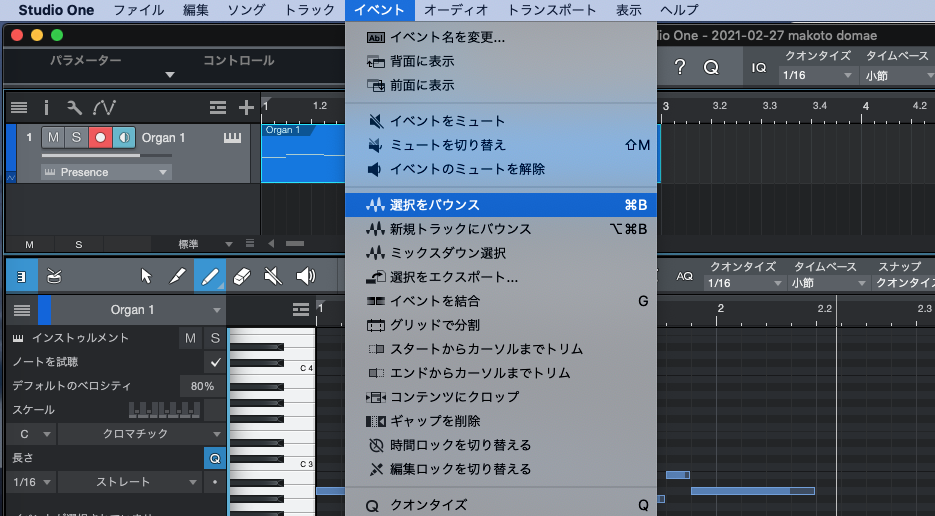
Task: Open scale key C dropdown
Action: (x=32, y=434)
